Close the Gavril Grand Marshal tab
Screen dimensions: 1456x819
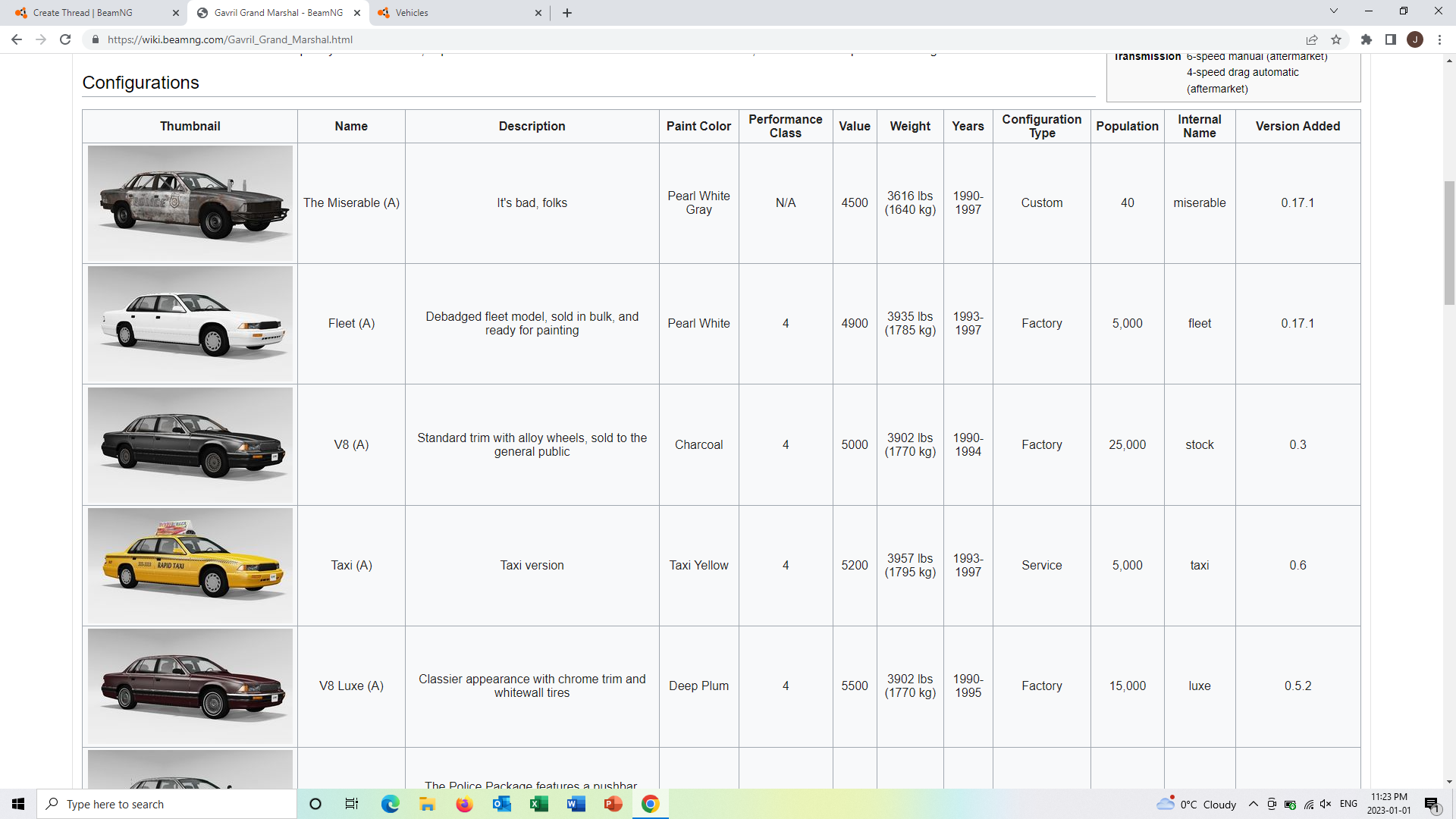(357, 13)
